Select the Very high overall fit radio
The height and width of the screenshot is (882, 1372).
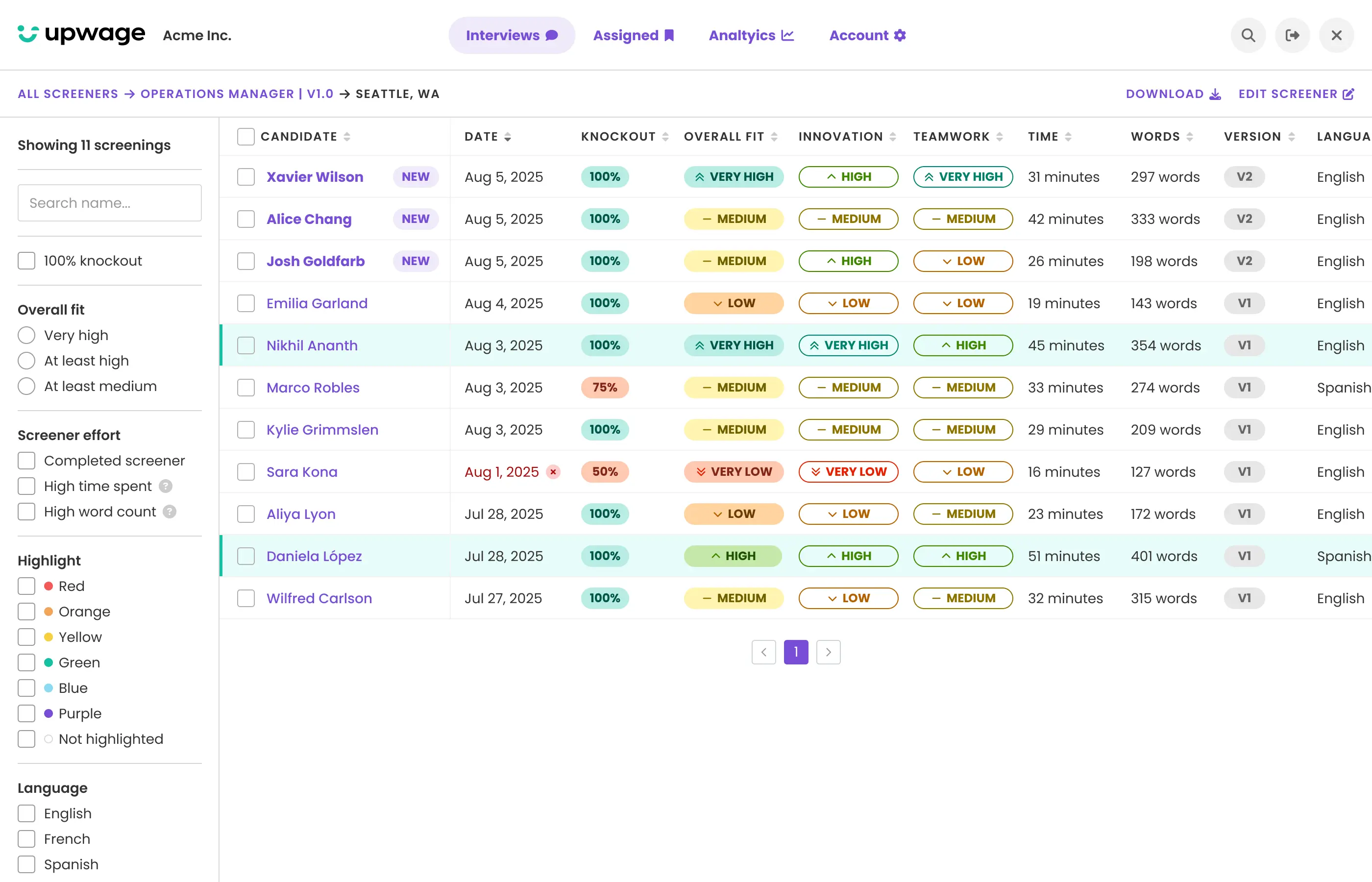(26, 335)
